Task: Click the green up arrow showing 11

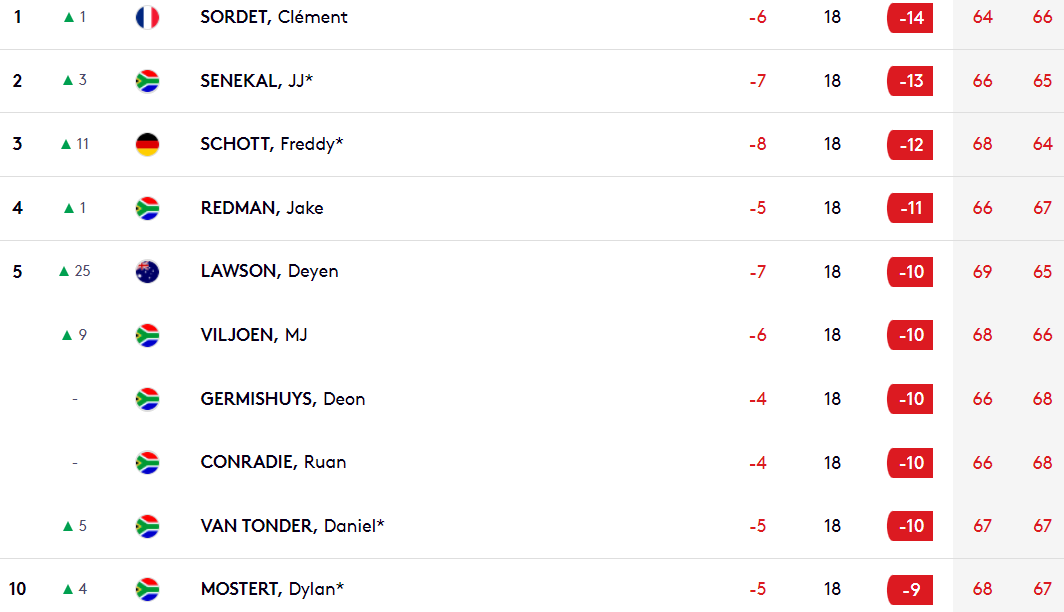Action: click(x=66, y=144)
